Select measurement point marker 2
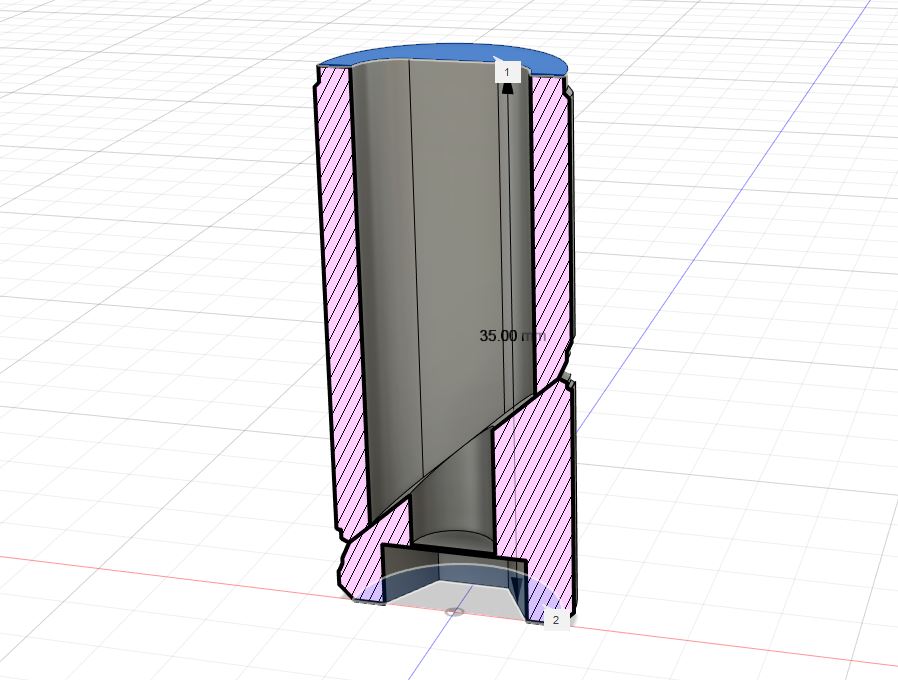Viewport: 898px width, 680px height. click(x=555, y=620)
